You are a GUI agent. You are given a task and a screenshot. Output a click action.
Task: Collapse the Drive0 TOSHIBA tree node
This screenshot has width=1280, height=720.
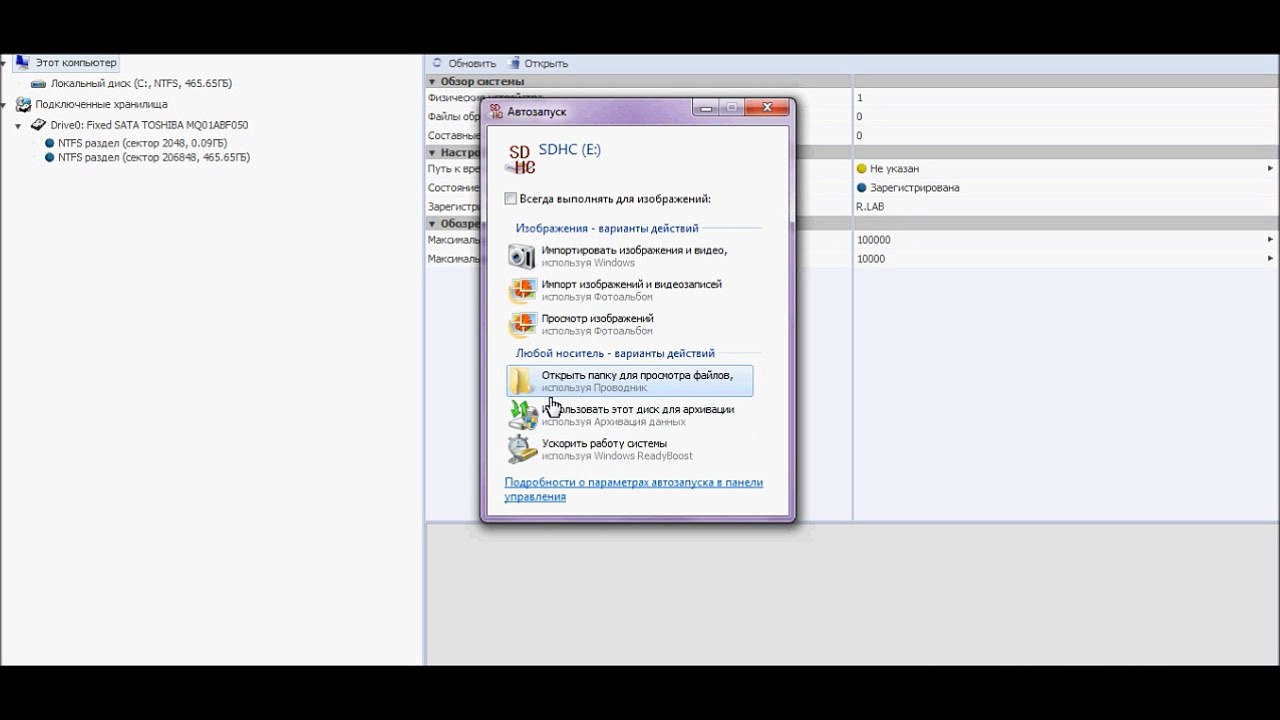(18, 126)
